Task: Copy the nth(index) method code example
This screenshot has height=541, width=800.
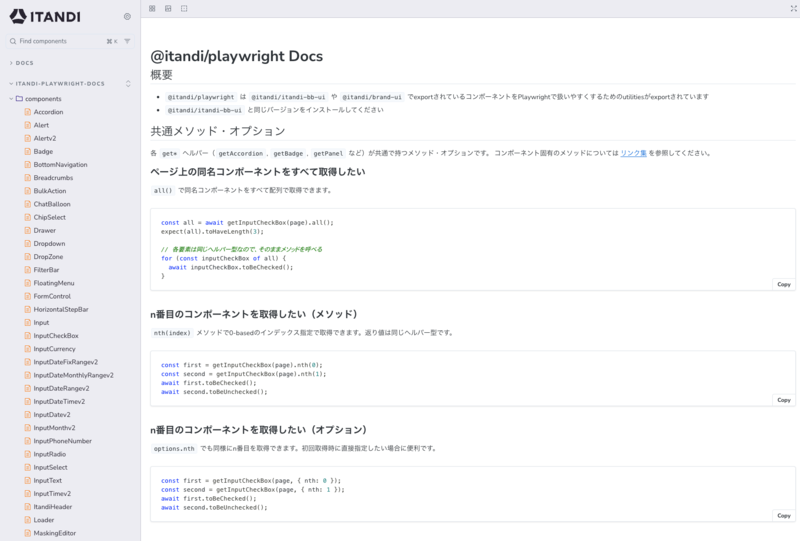Action: [x=784, y=400]
